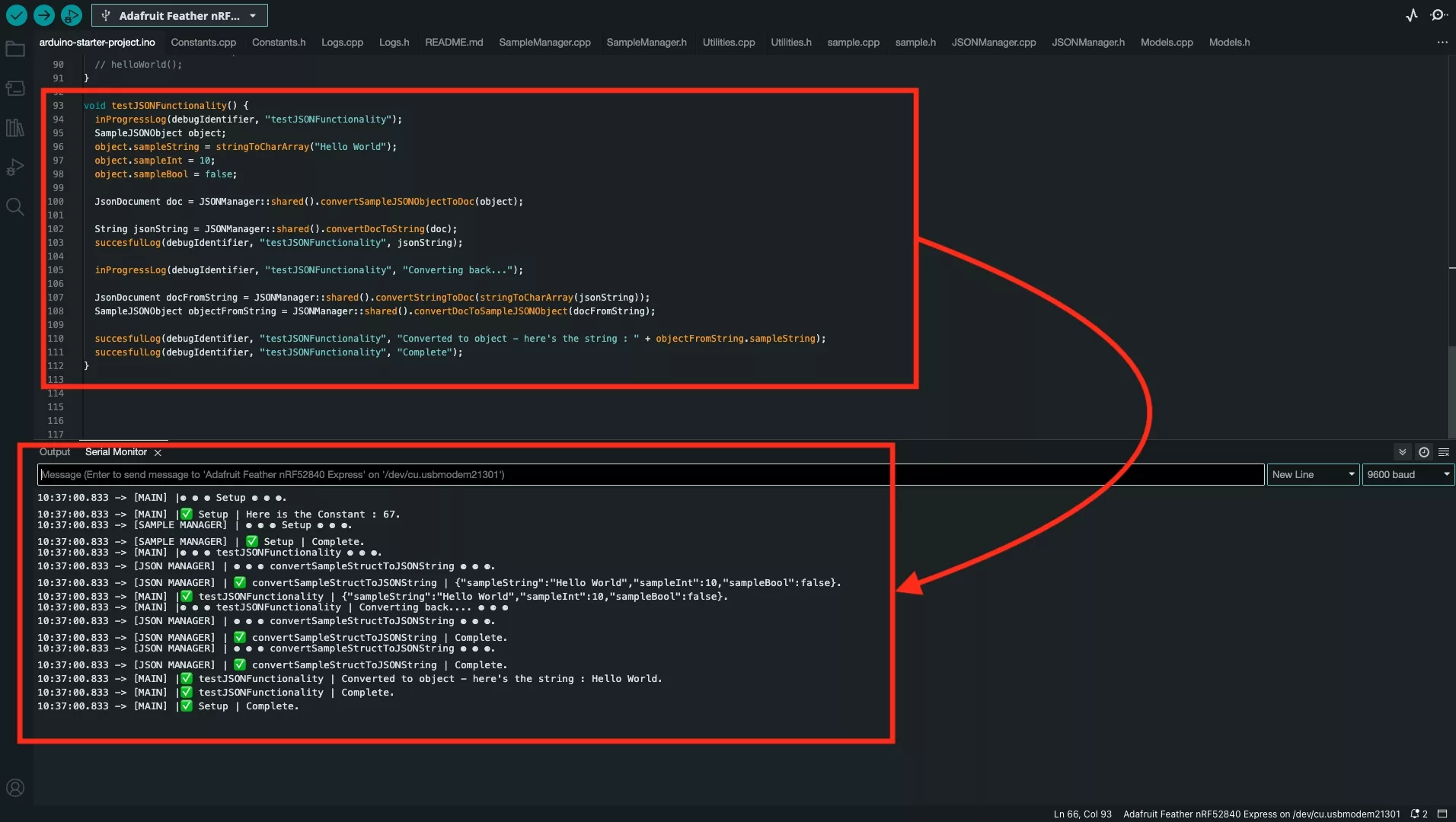
Task: Close the Serial Monitor tab
Action: tap(158, 453)
